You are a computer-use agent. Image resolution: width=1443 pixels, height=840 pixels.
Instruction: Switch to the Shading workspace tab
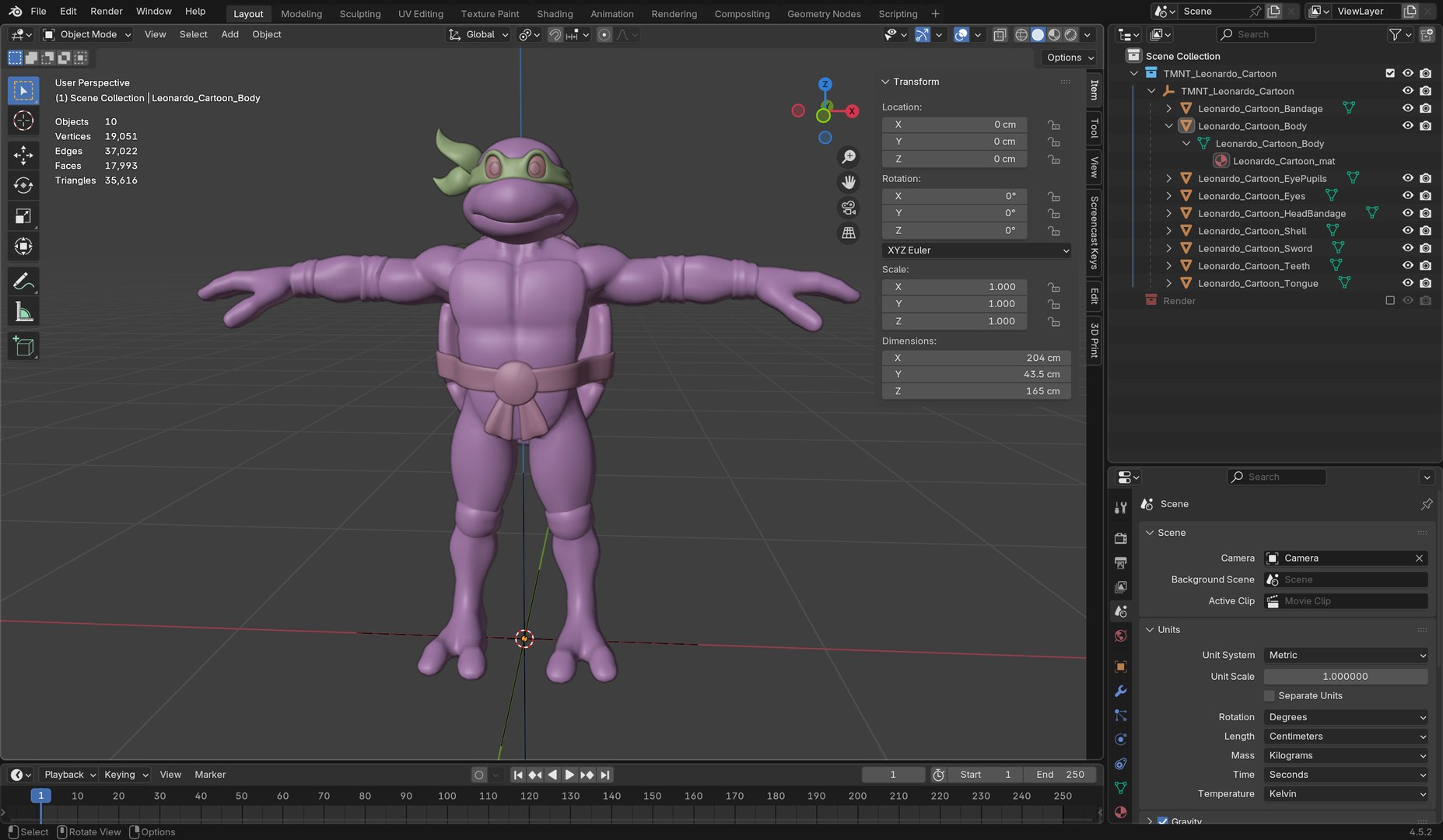(555, 14)
